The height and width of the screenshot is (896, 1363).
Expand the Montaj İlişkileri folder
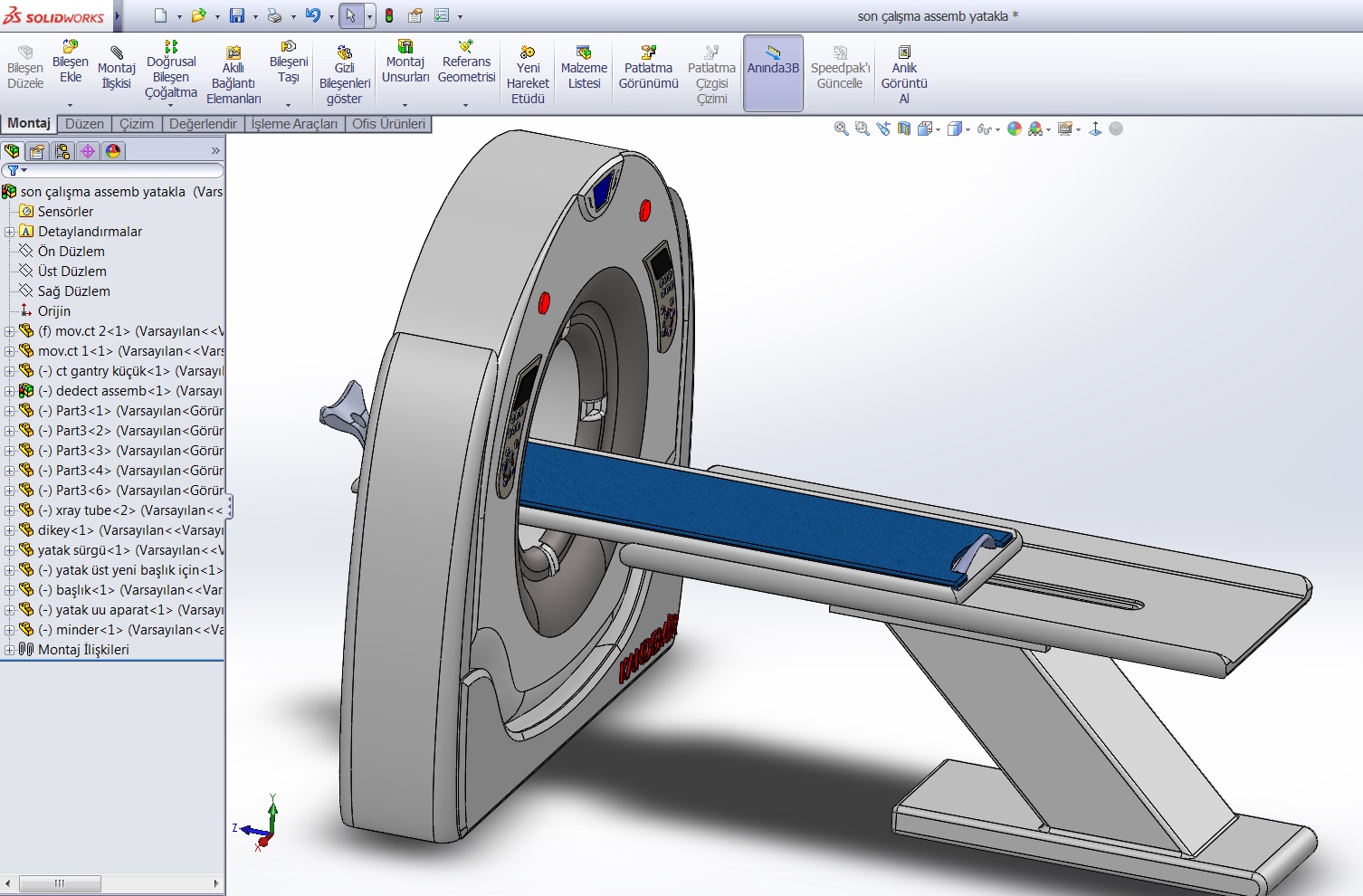pos(9,650)
